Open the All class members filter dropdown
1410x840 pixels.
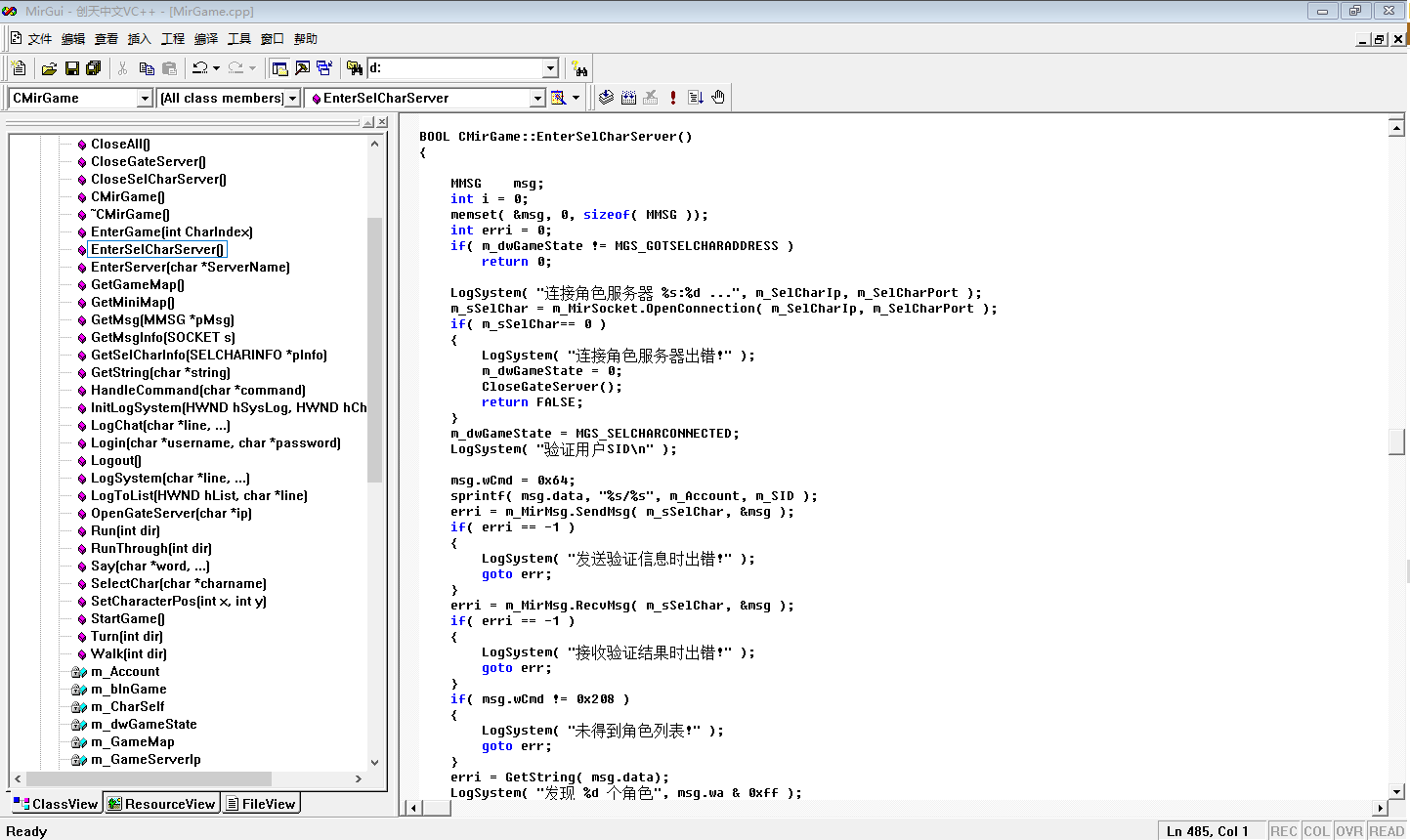tap(291, 98)
